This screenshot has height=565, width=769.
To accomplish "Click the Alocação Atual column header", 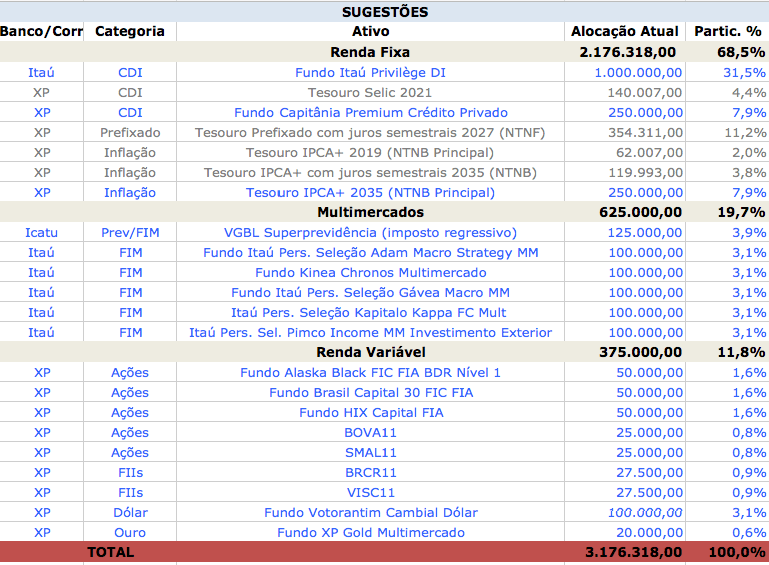I will pyautogui.click(x=624, y=31).
